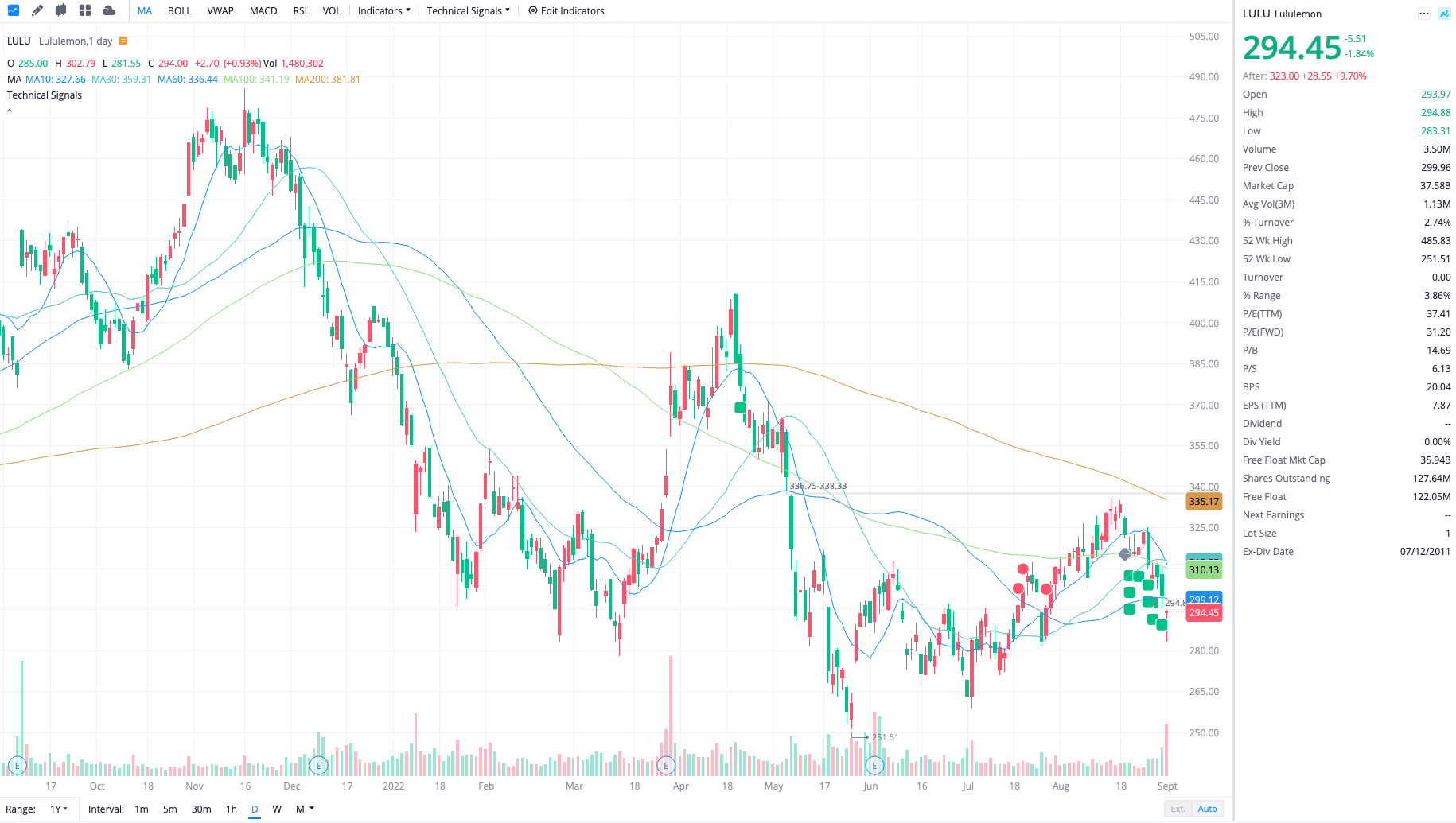Click the orange 335.17 price axis tag
Image resolution: width=1456 pixels, height=823 pixels.
(1204, 501)
